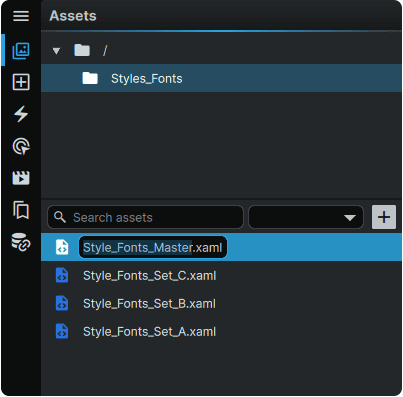
Task: Select the Assets panel icon in sidebar
Action: click(x=21, y=51)
